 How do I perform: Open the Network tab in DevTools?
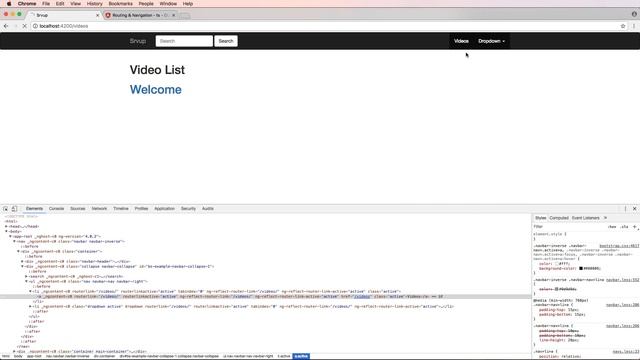(x=99, y=209)
